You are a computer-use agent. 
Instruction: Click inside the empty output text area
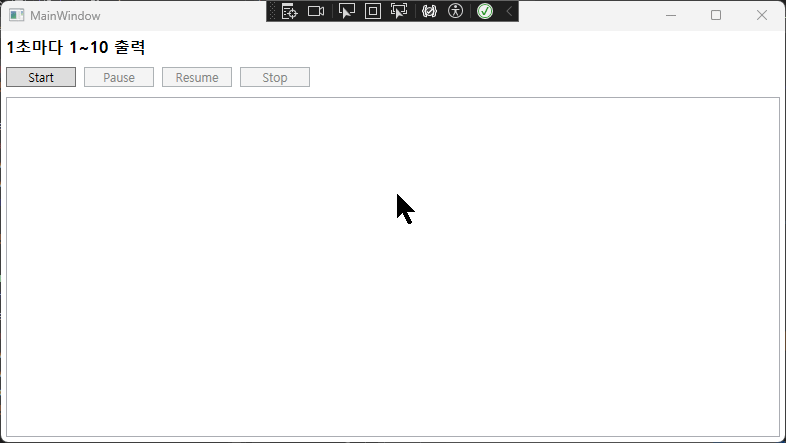[393, 267]
